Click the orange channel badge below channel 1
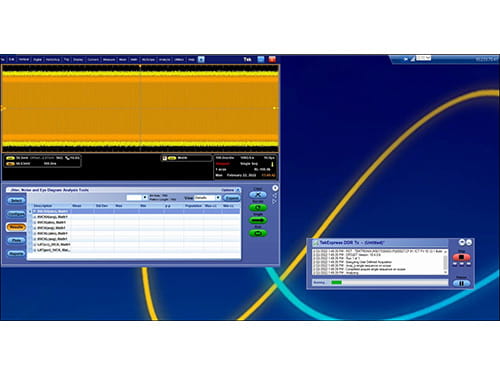Image resolution: width=500 pixels, height=375 pixels. pos(10,164)
